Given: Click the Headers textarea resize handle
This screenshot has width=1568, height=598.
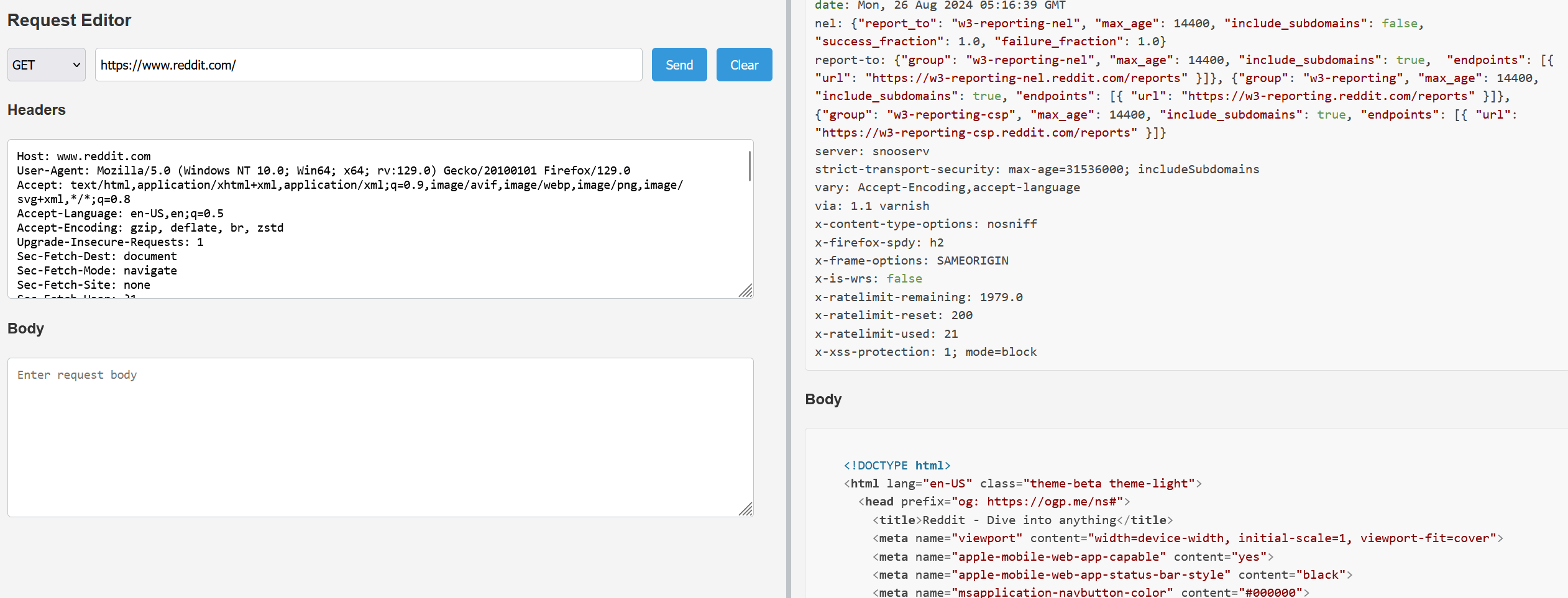Looking at the screenshot, I should (746, 291).
